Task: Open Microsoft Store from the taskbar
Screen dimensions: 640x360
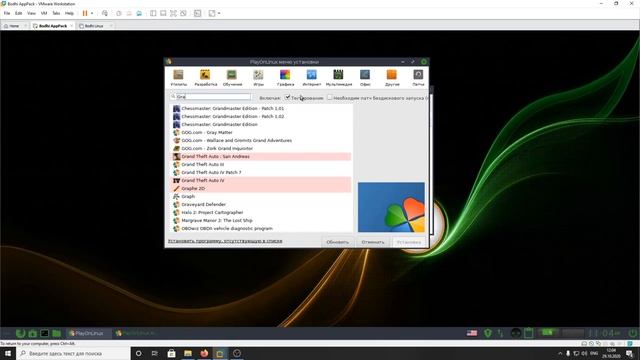Action: [171, 353]
